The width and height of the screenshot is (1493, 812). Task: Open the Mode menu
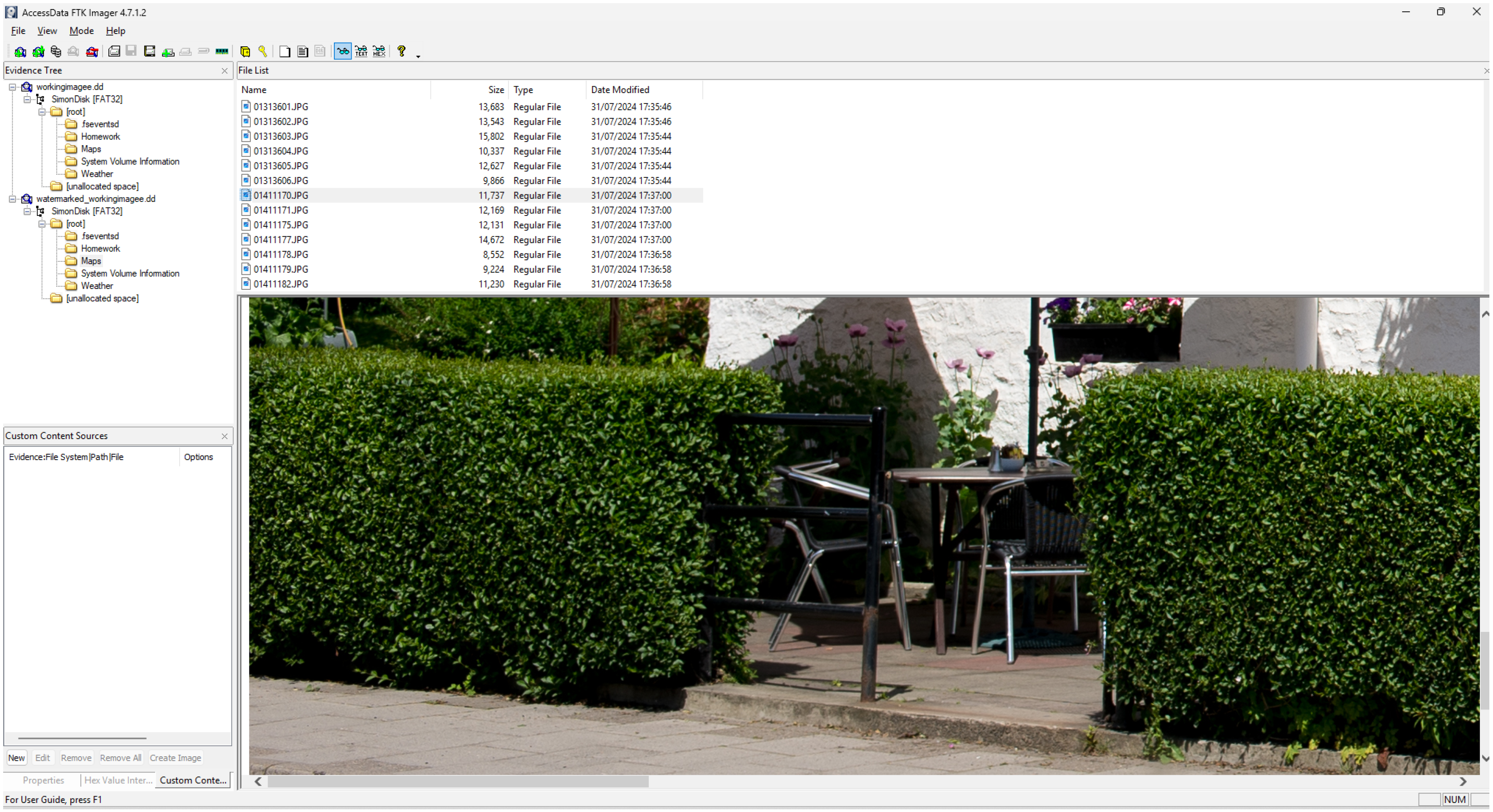pyautogui.click(x=81, y=31)
